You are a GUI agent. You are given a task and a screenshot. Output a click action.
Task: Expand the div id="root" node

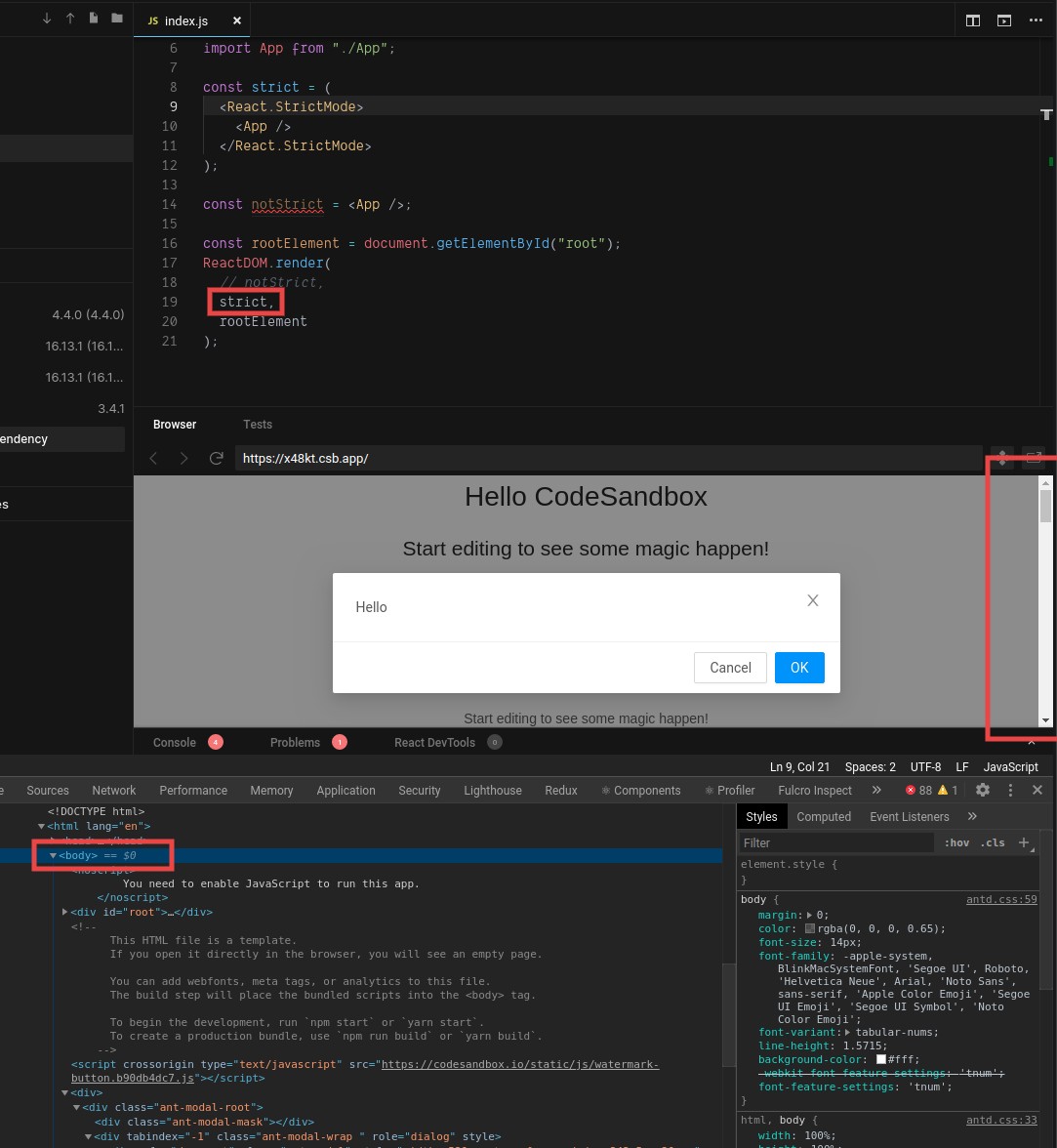click(x=65, y=912)
